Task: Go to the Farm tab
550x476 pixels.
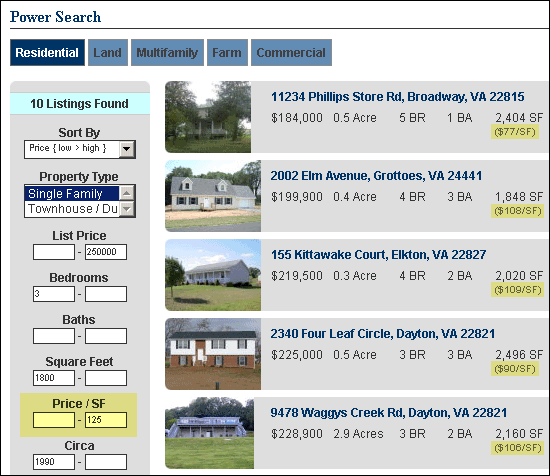Action: [227, 53]
